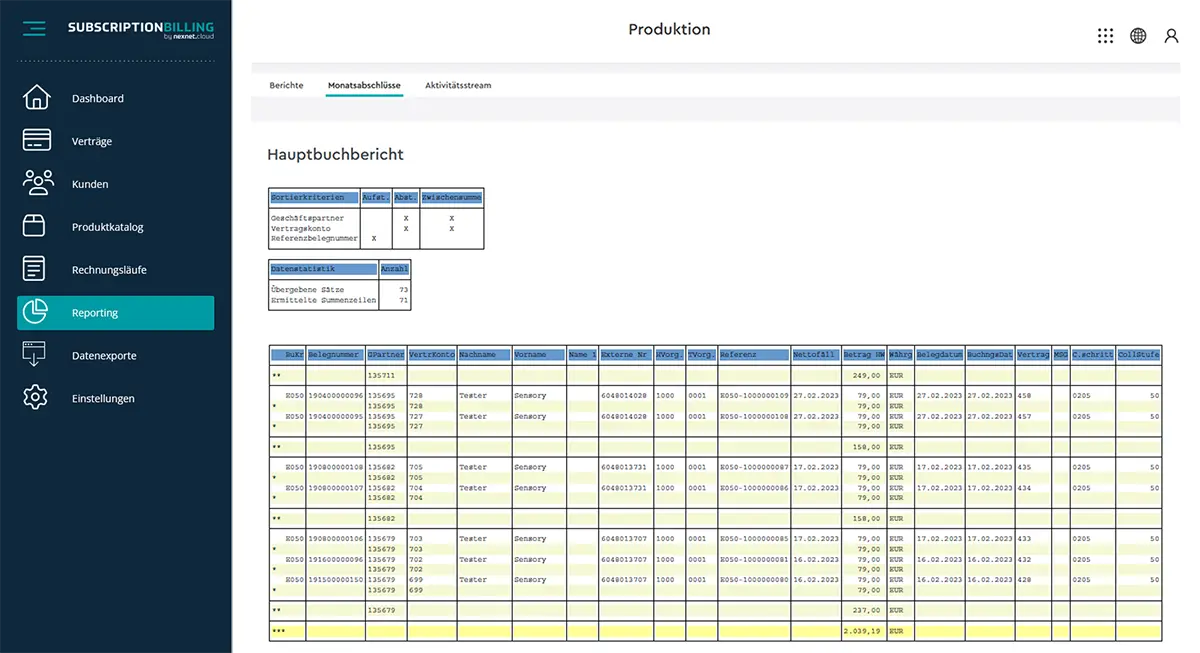Open the Einstellungen gear icon
This screenshot has width=1200, height=653.
(x=35, y=398)
